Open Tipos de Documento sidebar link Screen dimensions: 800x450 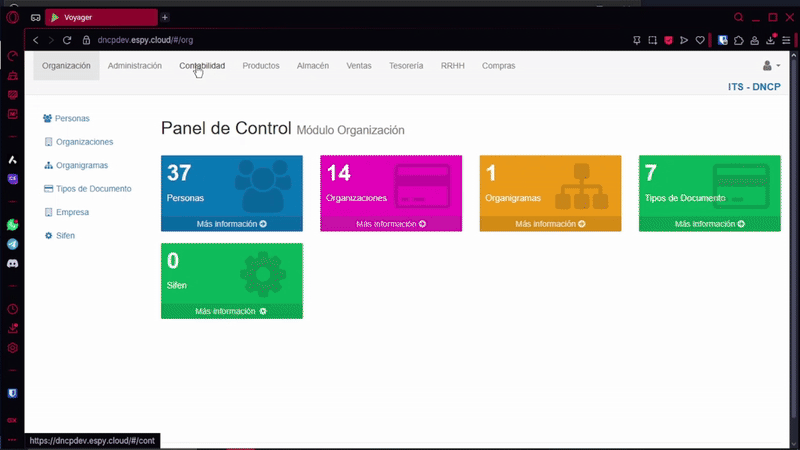point(93,188)
